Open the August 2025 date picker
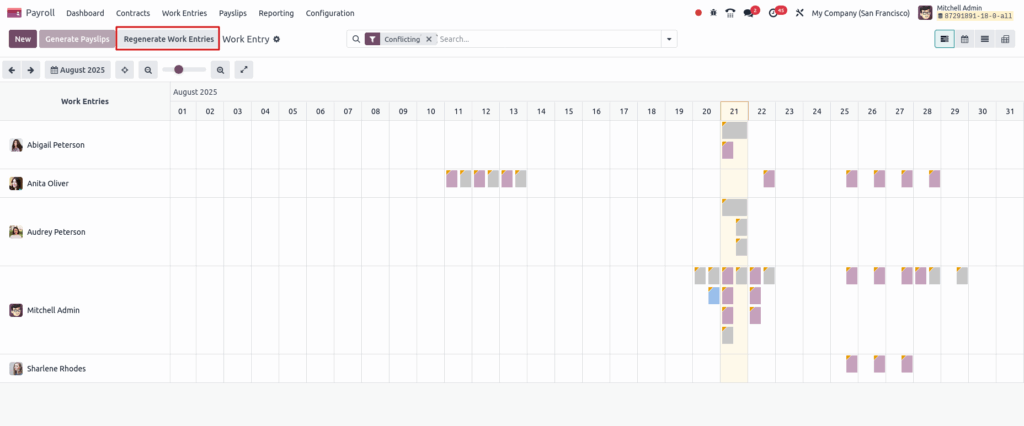The image size is (1024, 426). (78, 70)
